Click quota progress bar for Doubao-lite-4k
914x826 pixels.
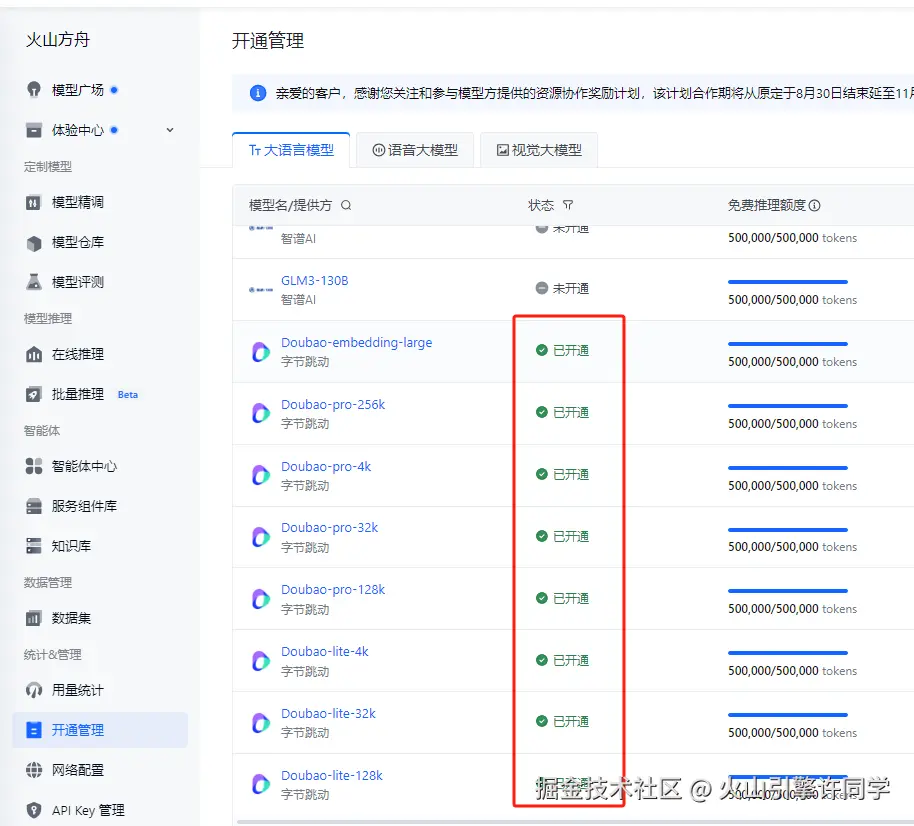click(788, 653)
